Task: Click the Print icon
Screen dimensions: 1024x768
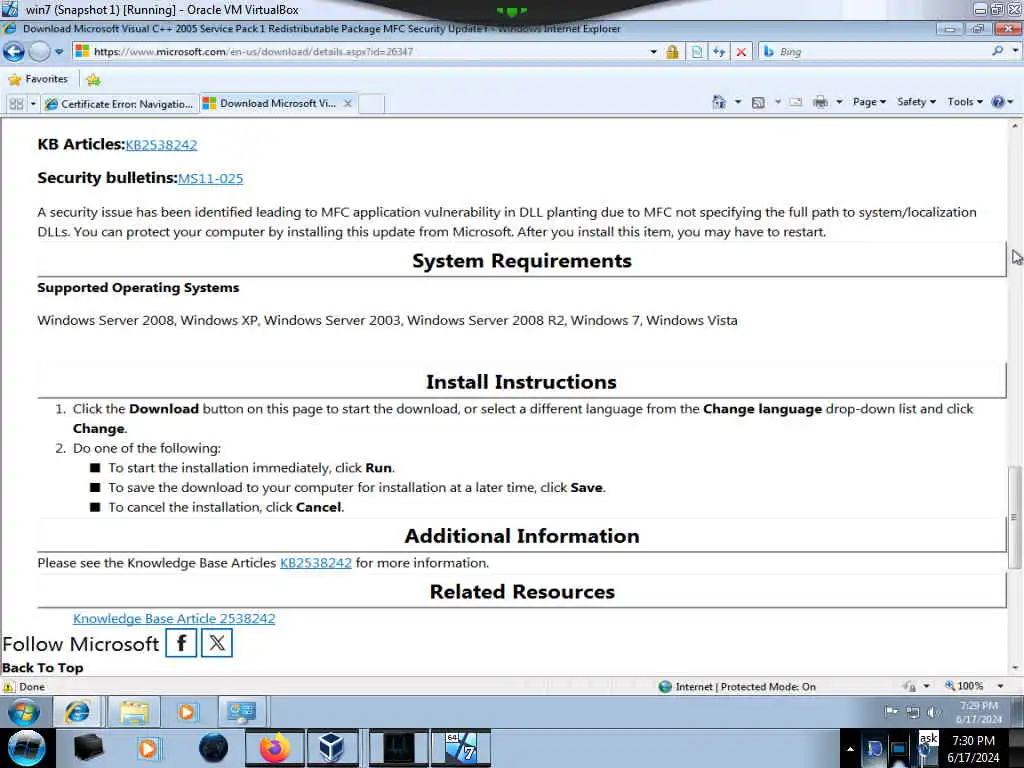Action: click(x=820, y=102)
